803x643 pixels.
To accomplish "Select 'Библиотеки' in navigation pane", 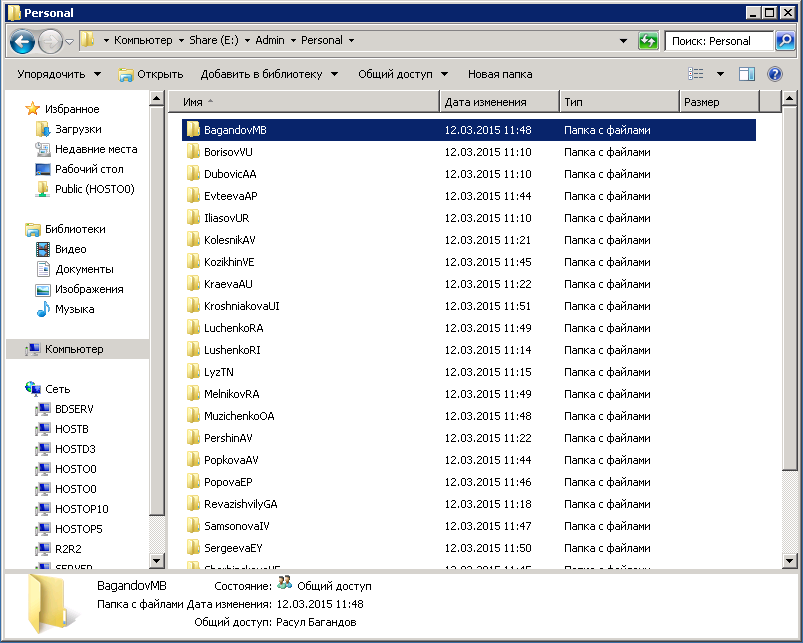I will point(75,229).
